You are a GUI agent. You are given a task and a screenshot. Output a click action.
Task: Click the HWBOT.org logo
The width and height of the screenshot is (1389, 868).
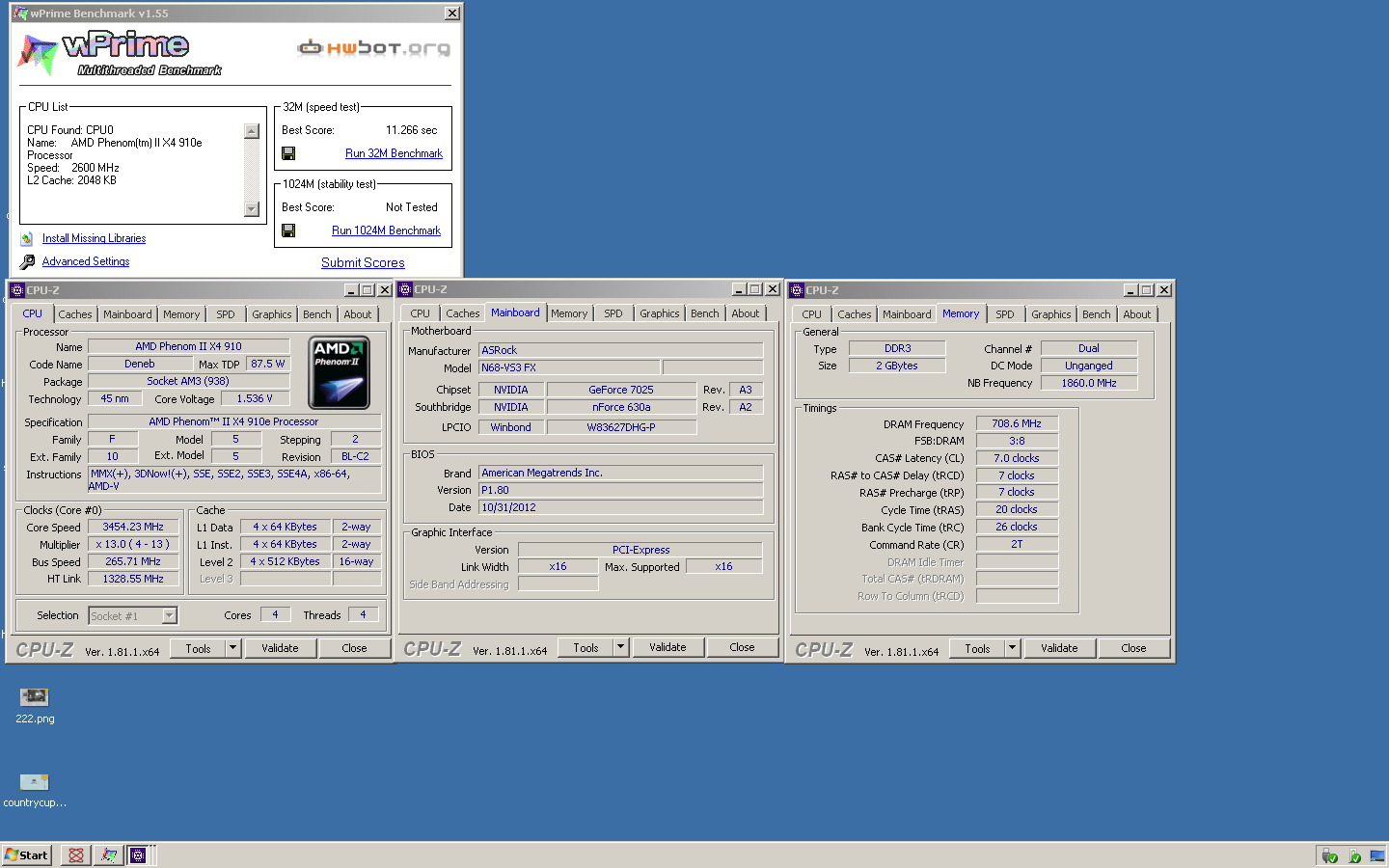[374, 48]
